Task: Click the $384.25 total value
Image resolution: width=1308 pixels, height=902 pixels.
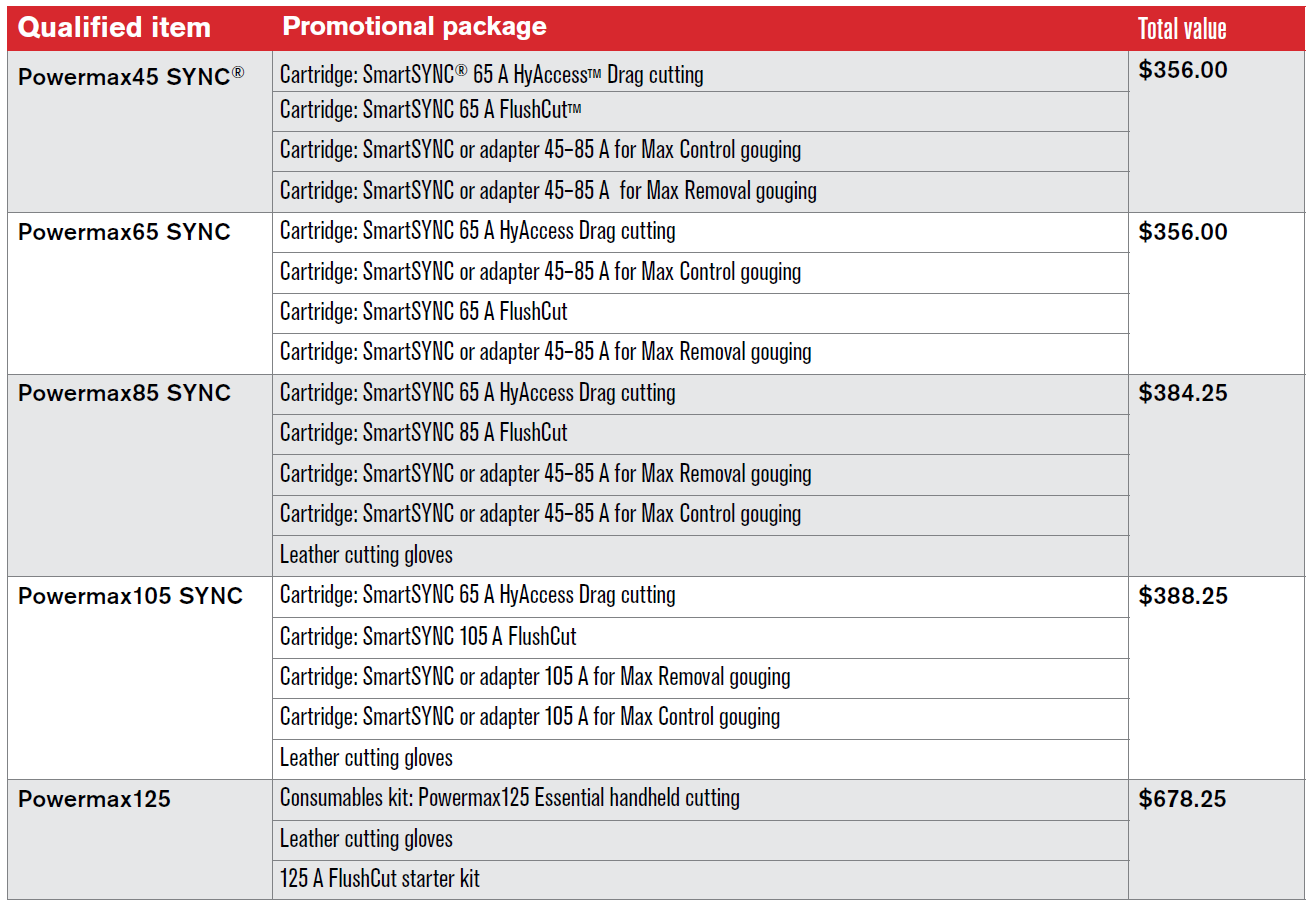Action: coord(1183,393)
